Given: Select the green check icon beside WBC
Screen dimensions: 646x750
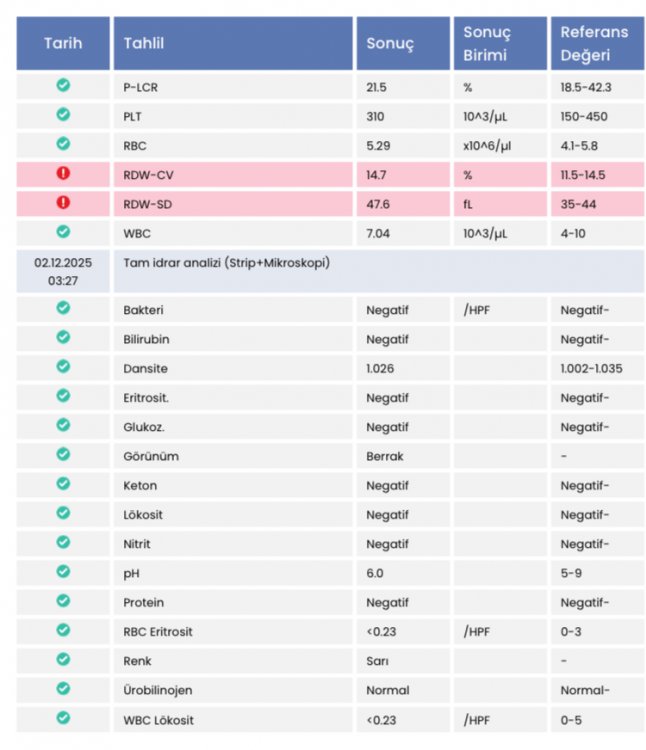Looking at the screenshot, I should (63, 232).
